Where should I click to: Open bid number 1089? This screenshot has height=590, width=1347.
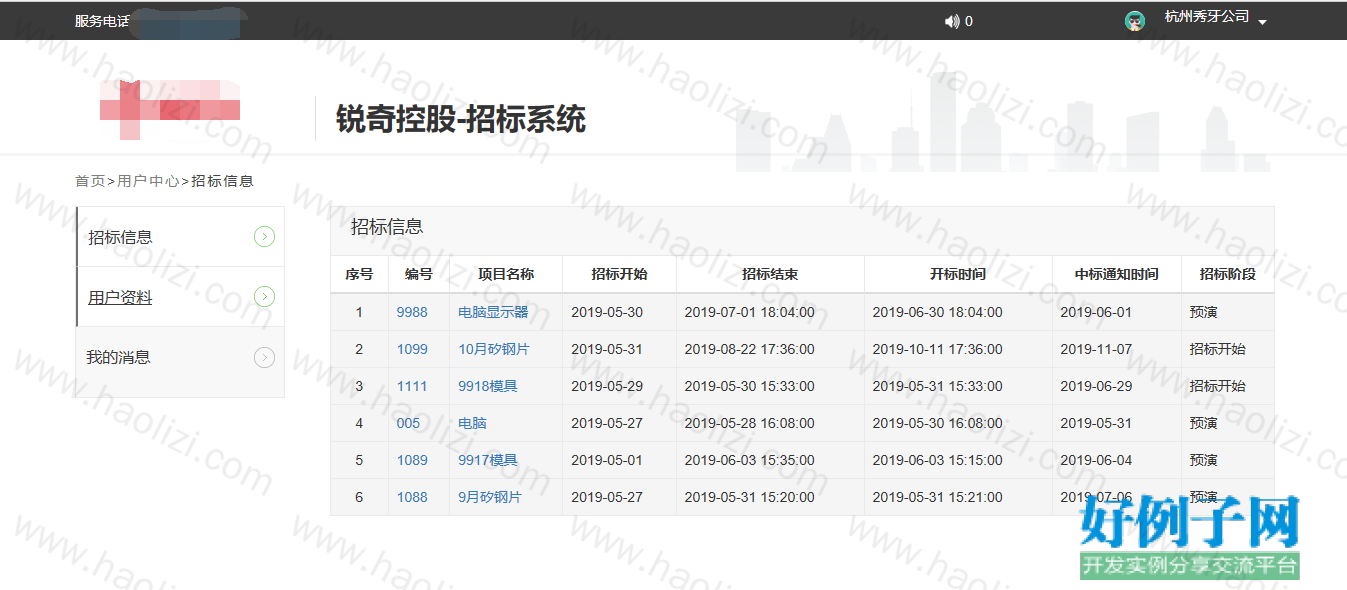(412, 460)
